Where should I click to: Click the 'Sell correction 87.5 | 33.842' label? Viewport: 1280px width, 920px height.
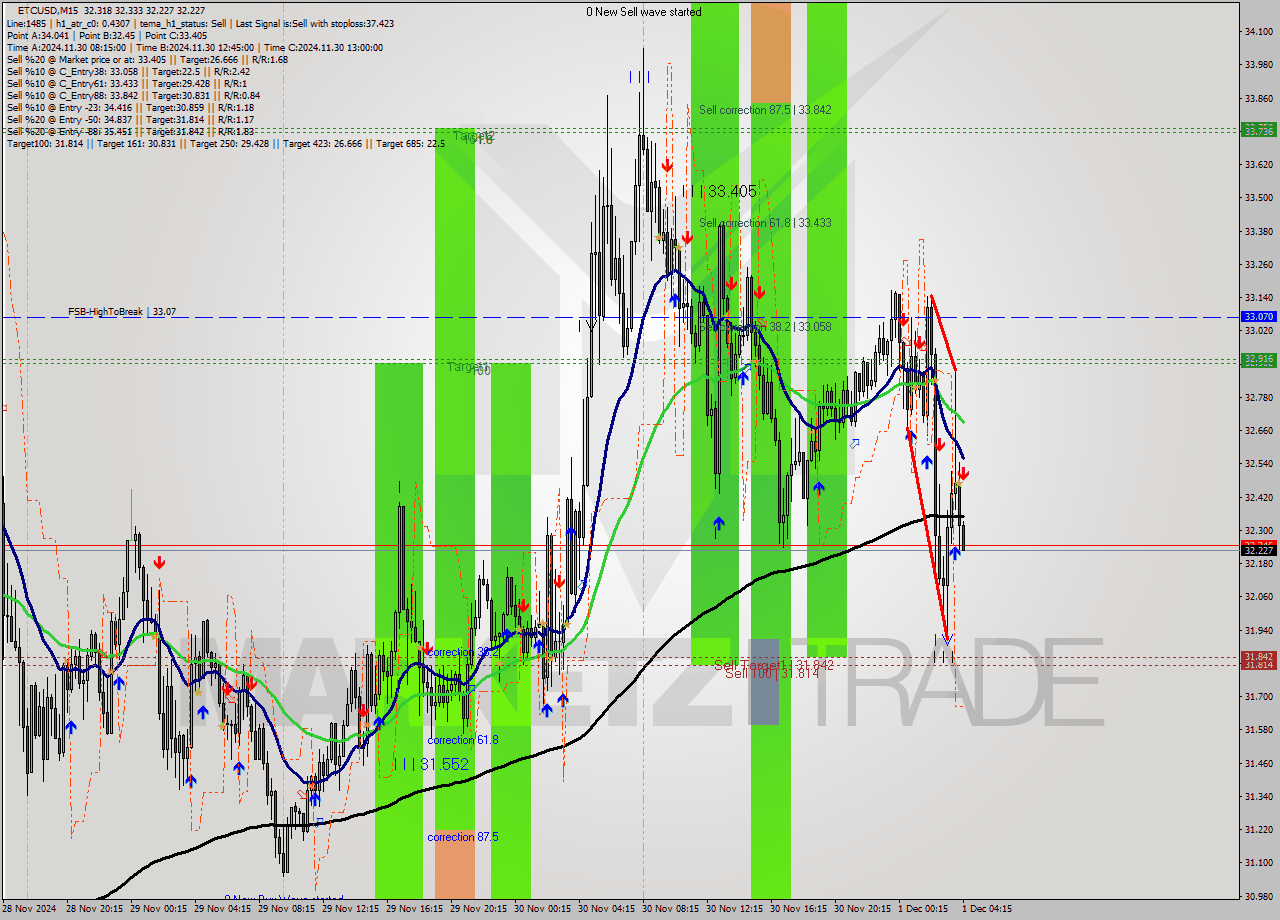click(x=765, y=110)
